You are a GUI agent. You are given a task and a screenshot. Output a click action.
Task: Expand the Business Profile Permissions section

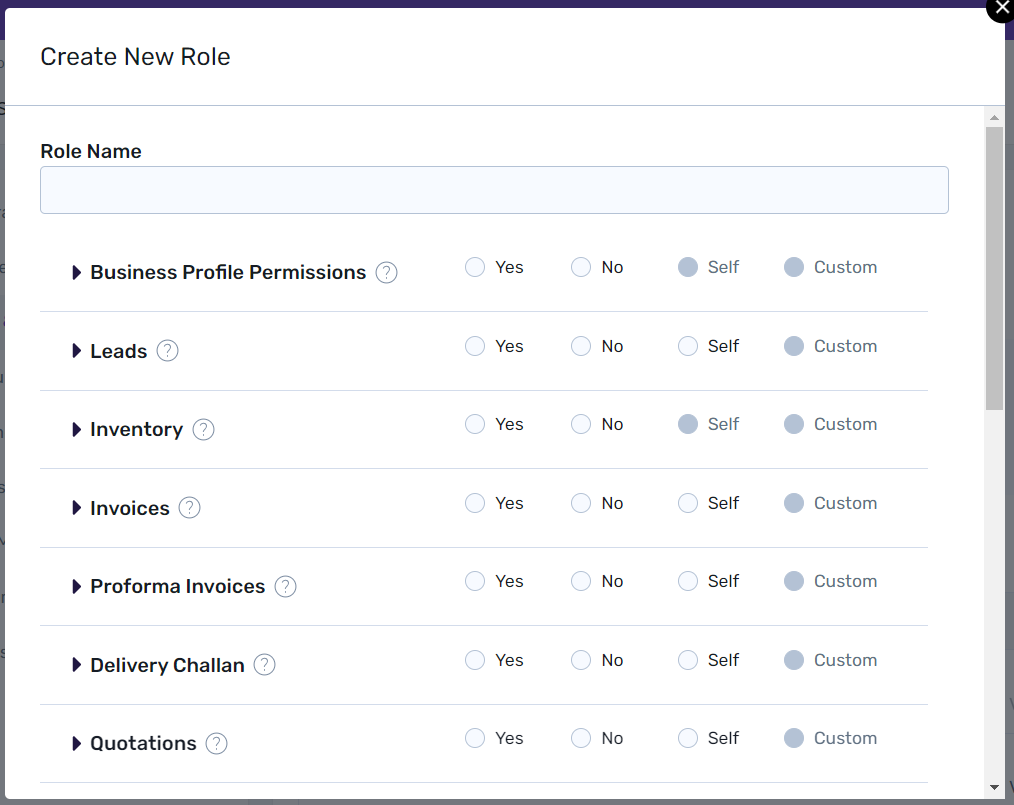click(77, 273)
